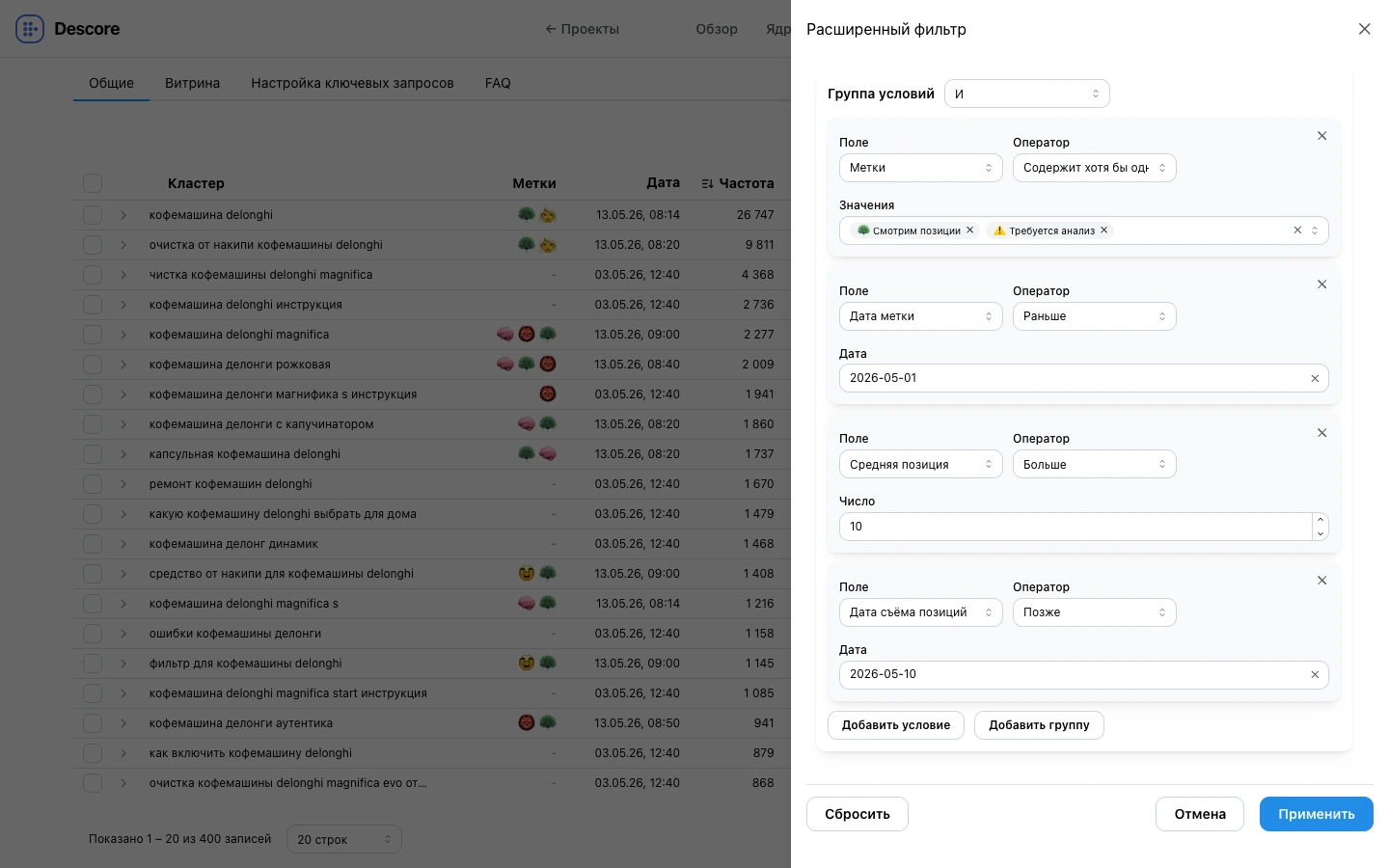Click in the Число input containing 10
The height and width of the screenshot is (868, 1389).
pyautogui.click(x=1076, y=527)
